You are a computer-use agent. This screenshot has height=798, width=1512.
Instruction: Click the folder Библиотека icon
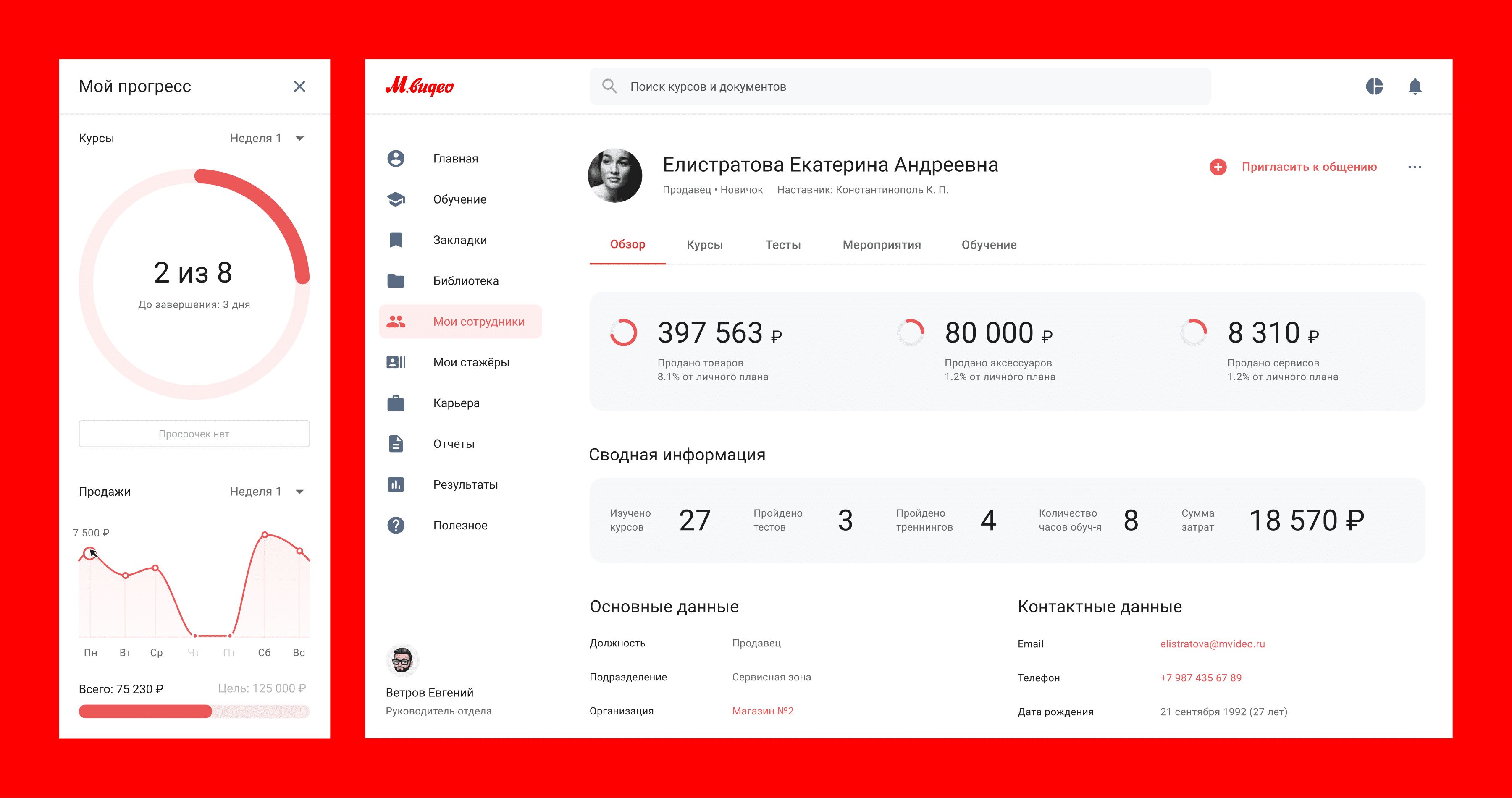coord(396,280)
